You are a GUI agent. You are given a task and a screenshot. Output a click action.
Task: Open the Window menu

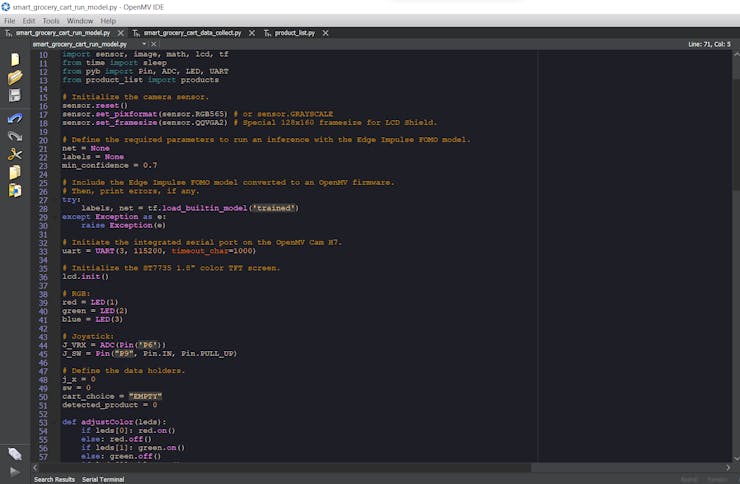[x=80, y=20]
